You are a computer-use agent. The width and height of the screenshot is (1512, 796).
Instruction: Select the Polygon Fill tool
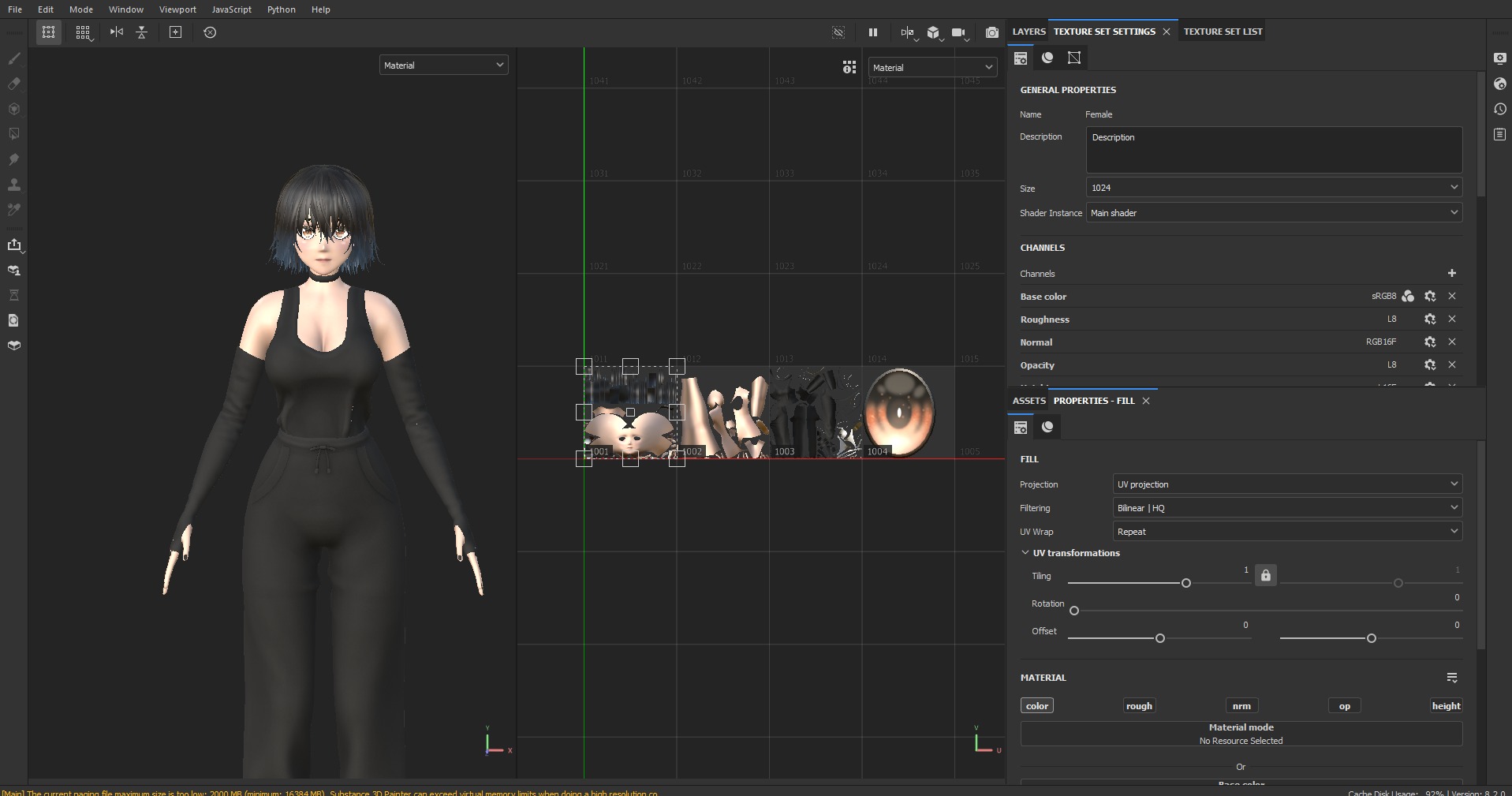(14, 134)
